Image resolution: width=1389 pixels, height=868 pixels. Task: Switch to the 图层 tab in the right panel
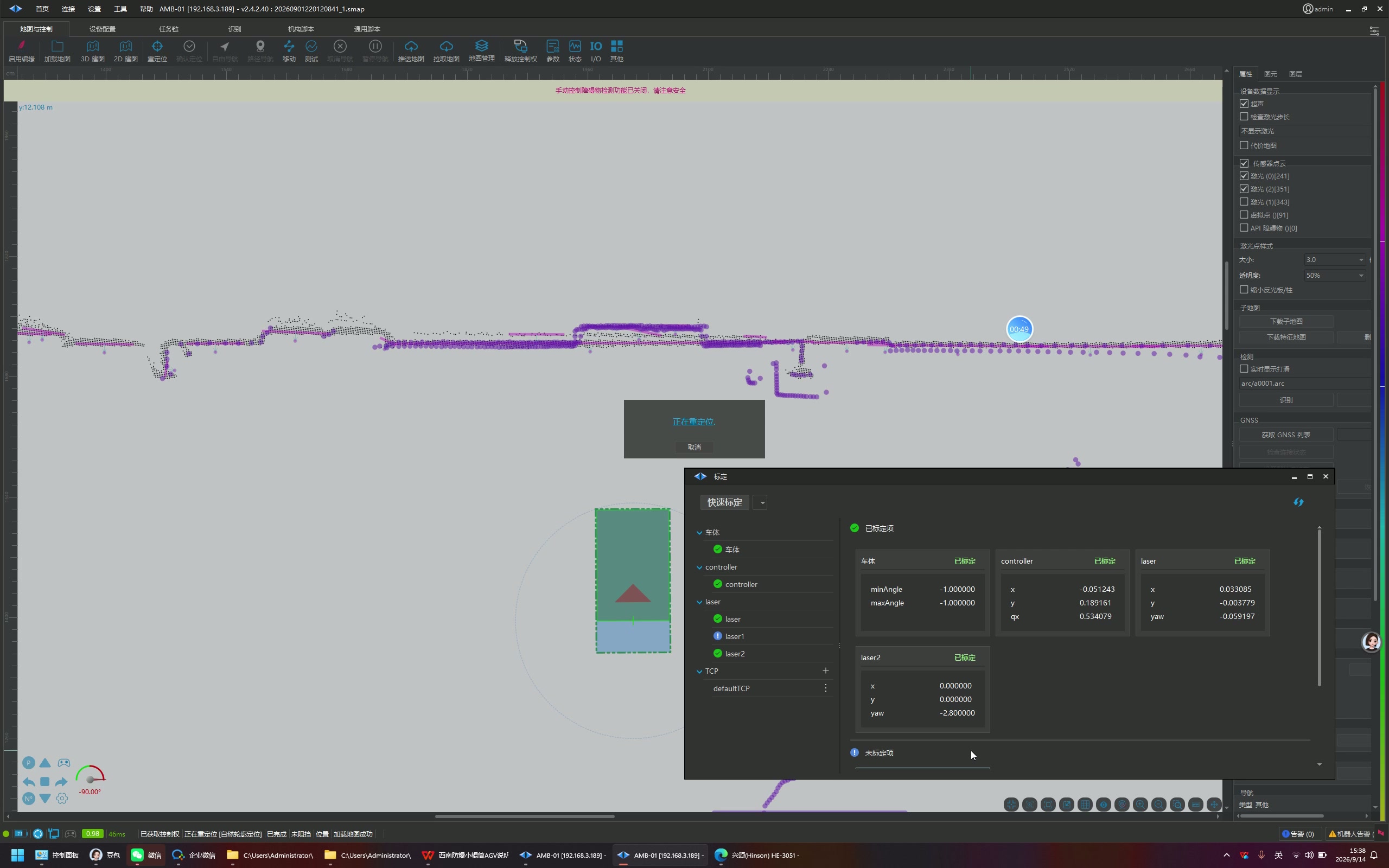pyautogui.click(x=1296, y=74)
